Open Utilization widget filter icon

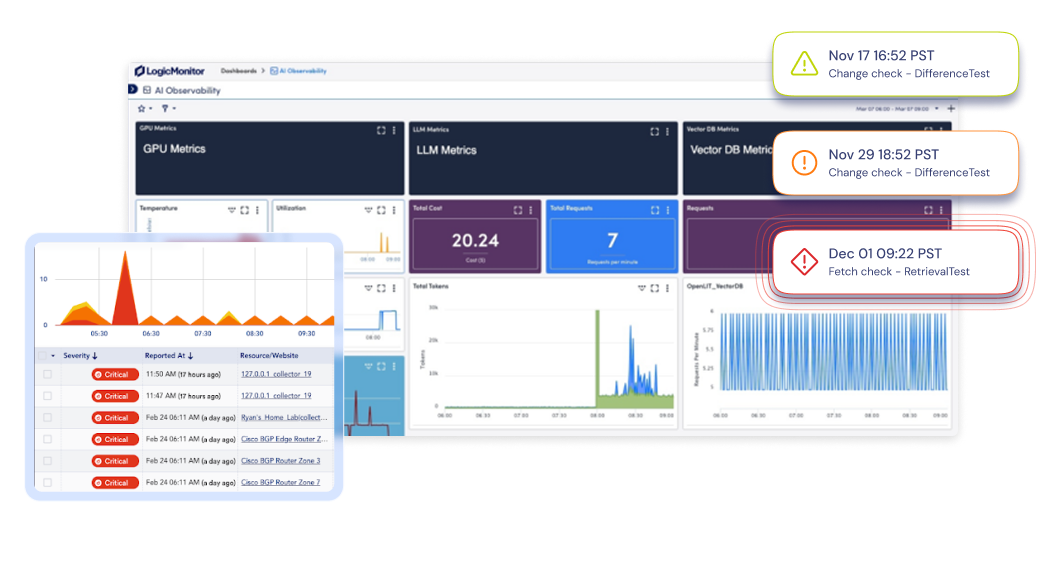click(x=368, y=210)
